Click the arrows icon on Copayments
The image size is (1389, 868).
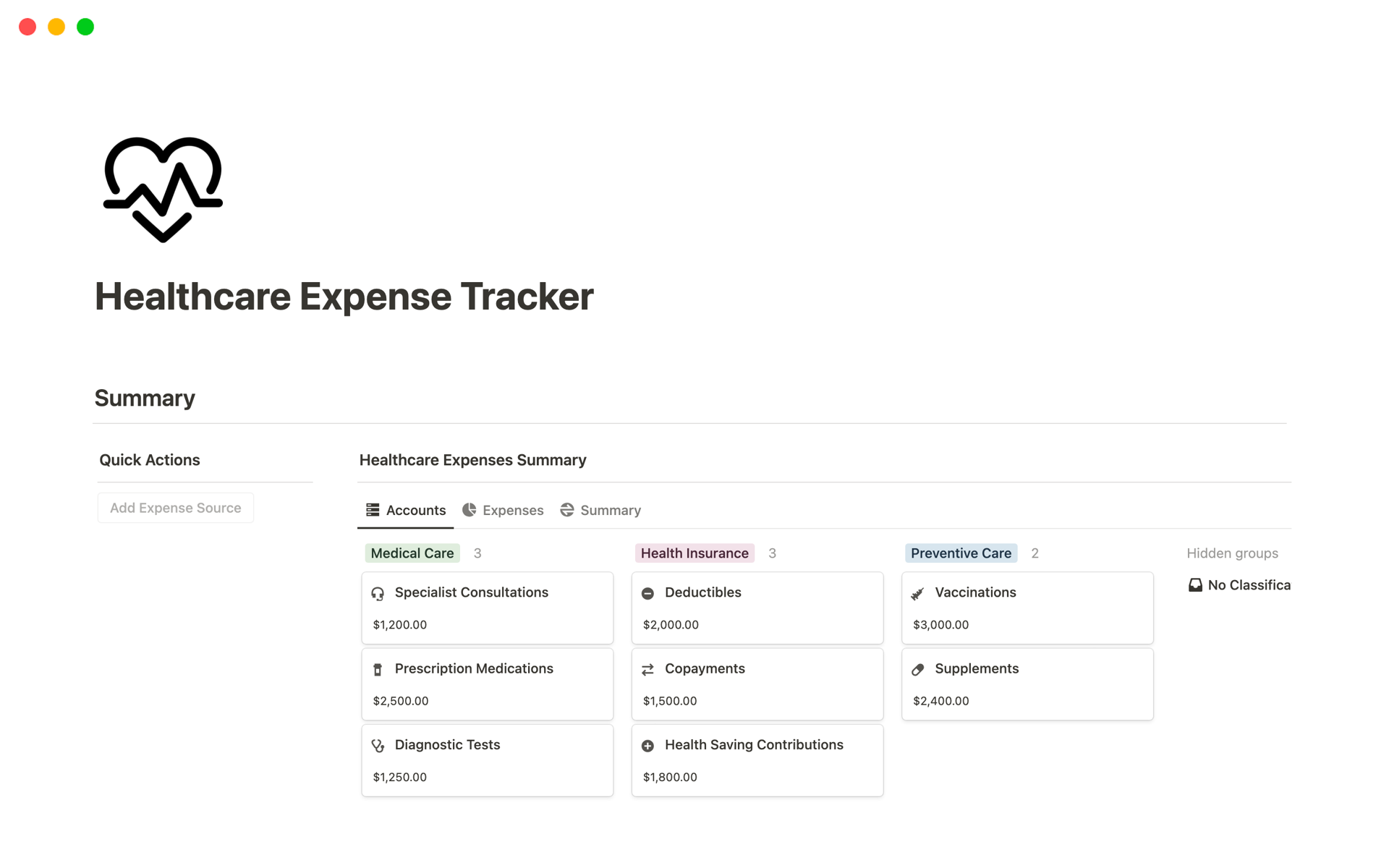point(648,669)
